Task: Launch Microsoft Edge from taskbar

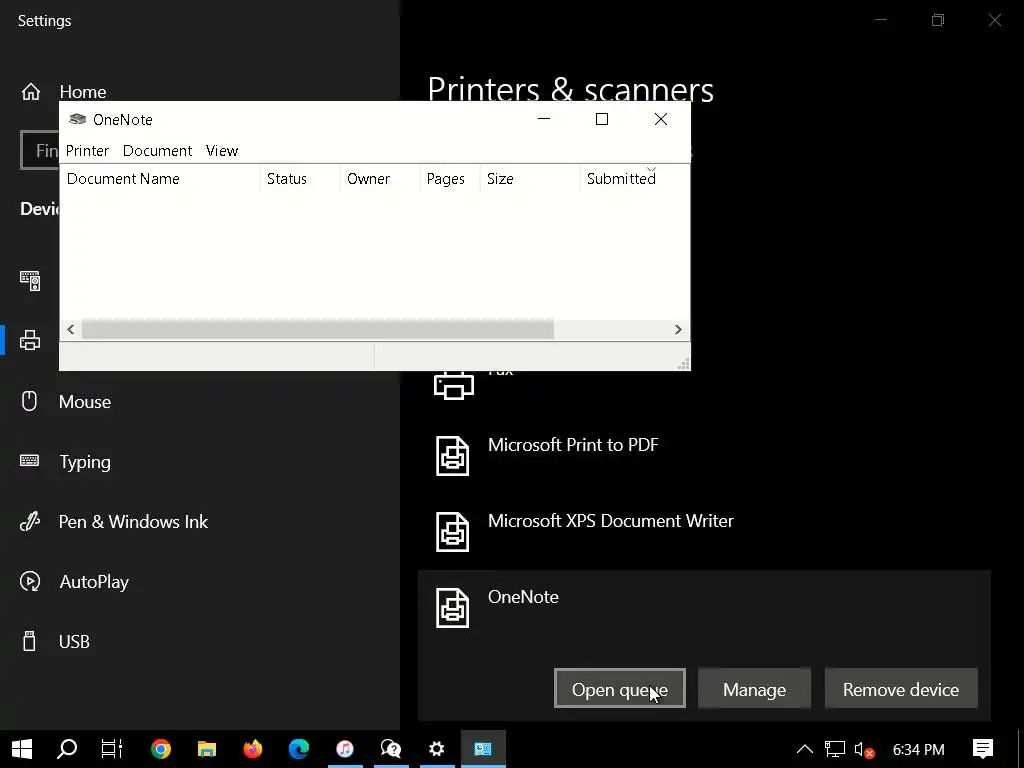Action: pyautogui.click(x=299, y=749)
